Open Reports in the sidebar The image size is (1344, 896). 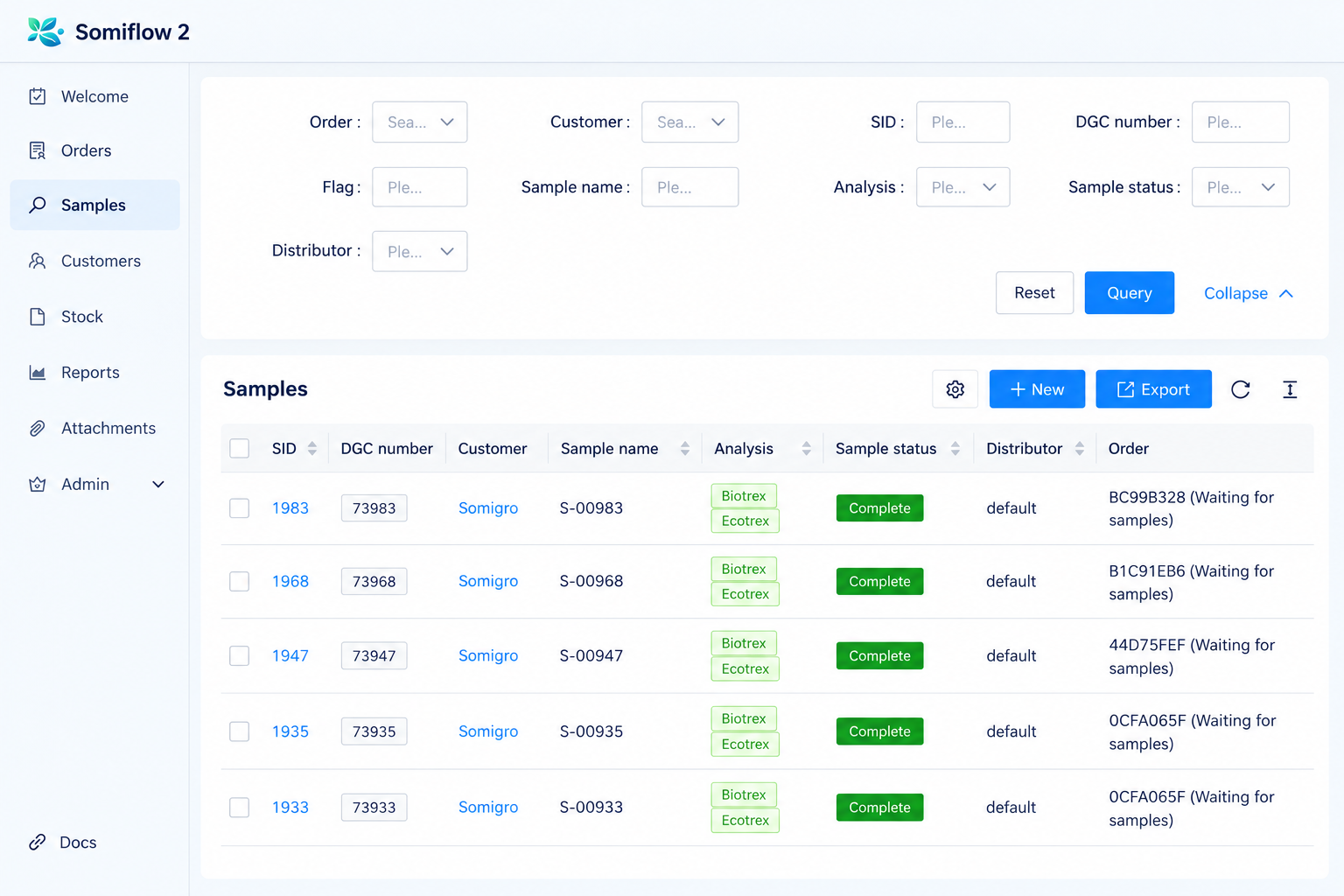[94, 373]
